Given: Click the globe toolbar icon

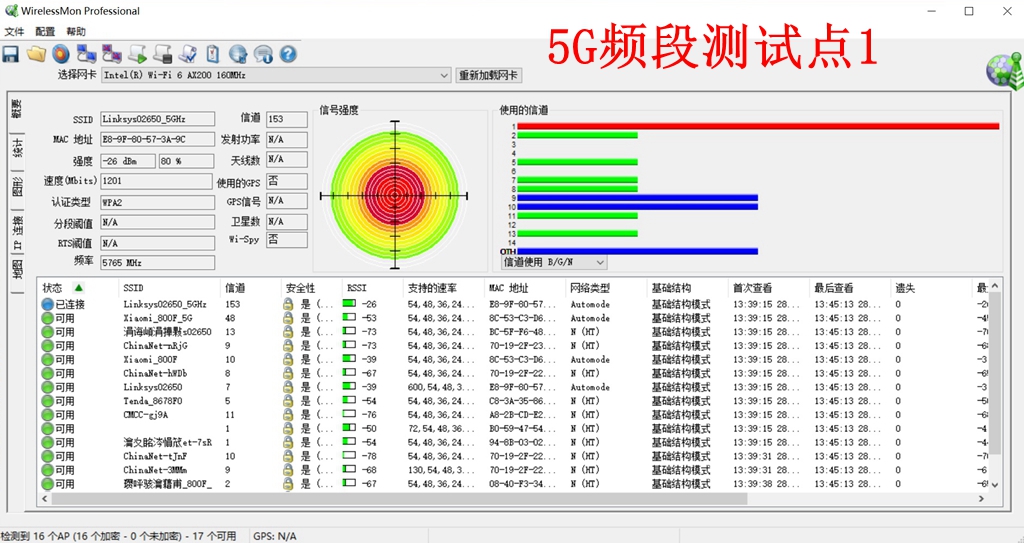Looking at the screenshot, I should (238, 54).
